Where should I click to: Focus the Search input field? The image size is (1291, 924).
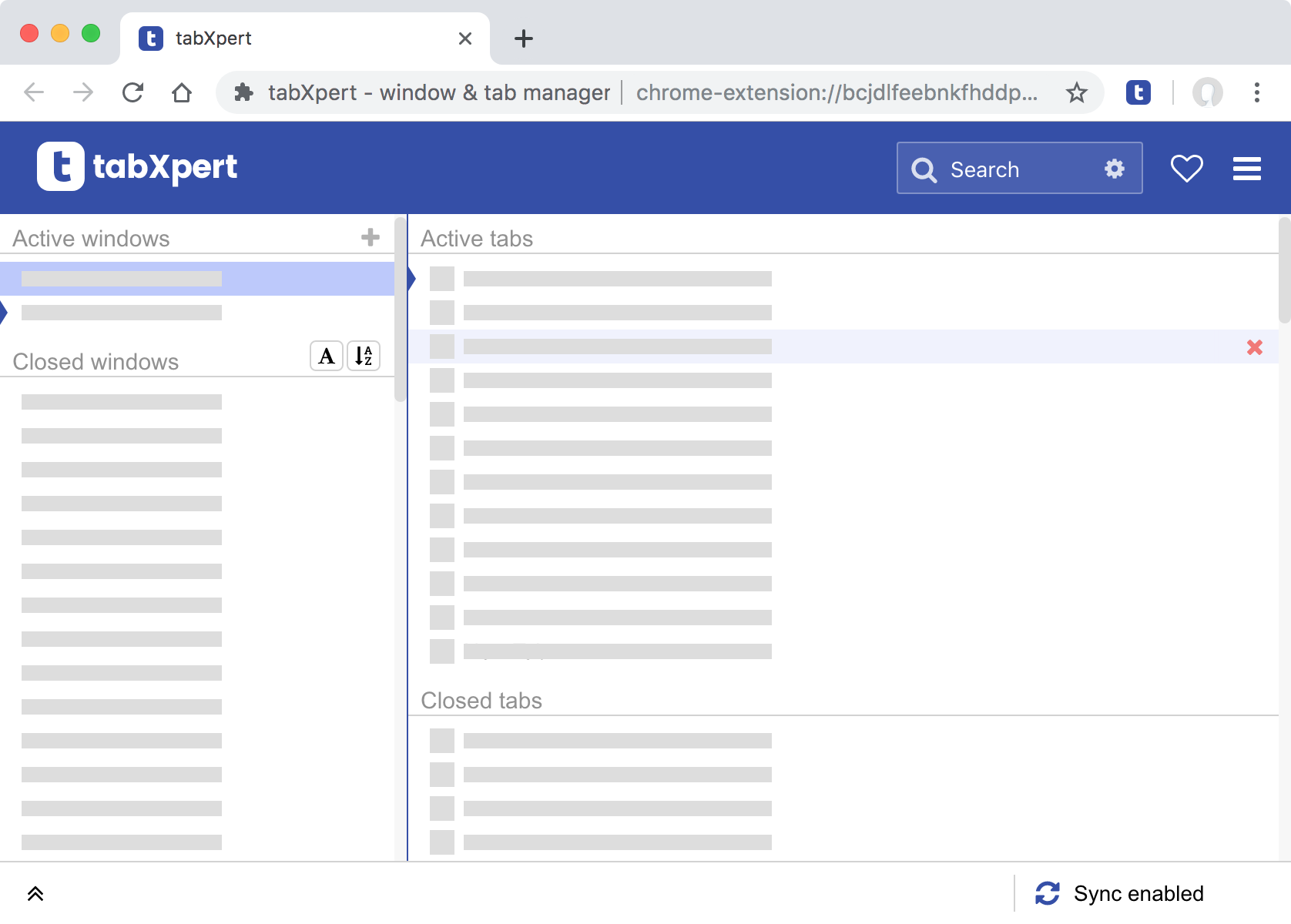(x=1020, y=168)
